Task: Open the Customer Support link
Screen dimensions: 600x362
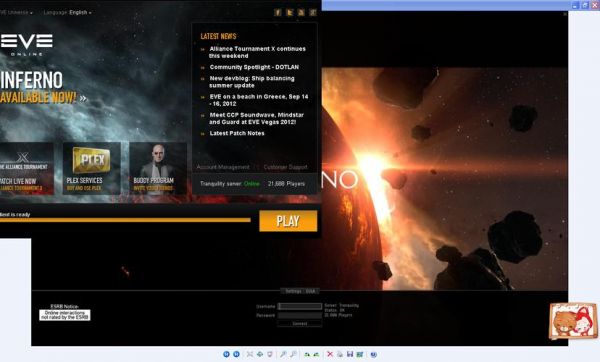Action: point(285,167)
